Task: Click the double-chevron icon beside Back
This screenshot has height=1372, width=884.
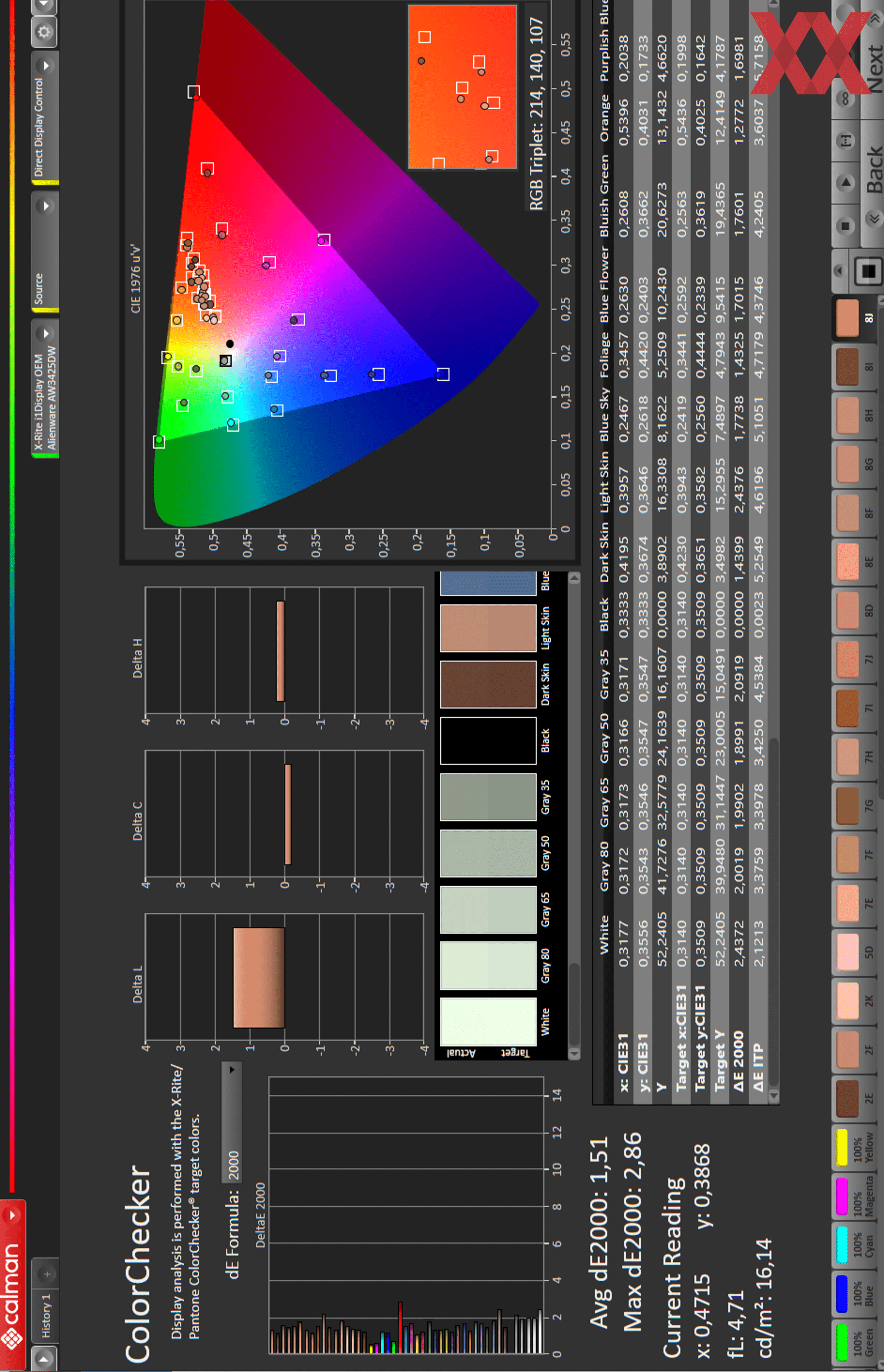Action: 874,218
